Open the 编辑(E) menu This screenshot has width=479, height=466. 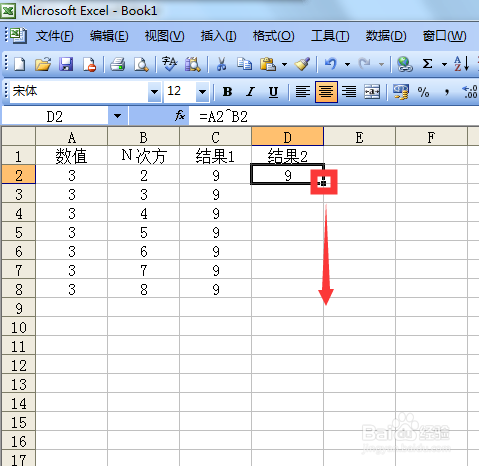tap(109, 36)
